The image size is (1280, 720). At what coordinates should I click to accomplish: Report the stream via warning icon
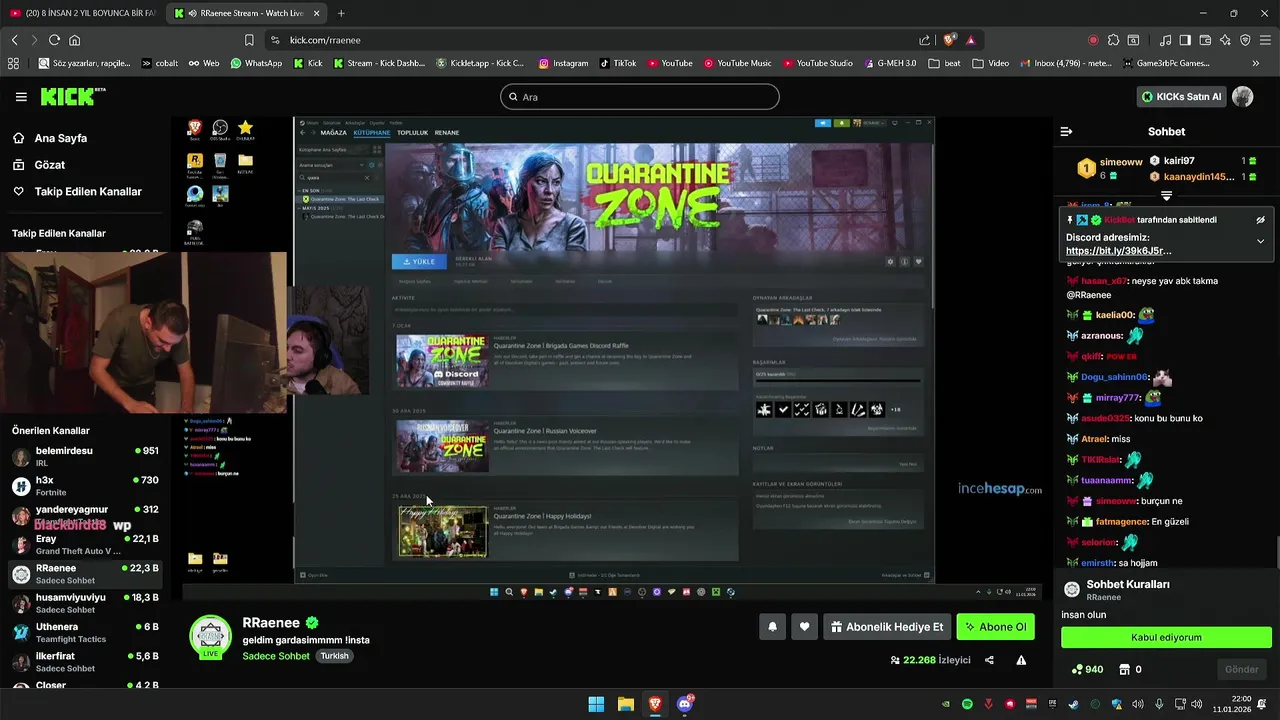1021,660
